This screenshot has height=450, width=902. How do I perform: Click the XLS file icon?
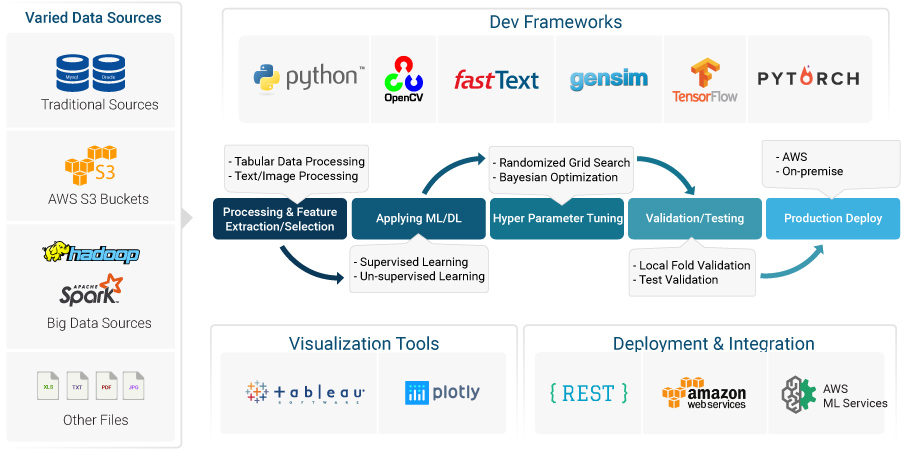[x=48, y=386]
